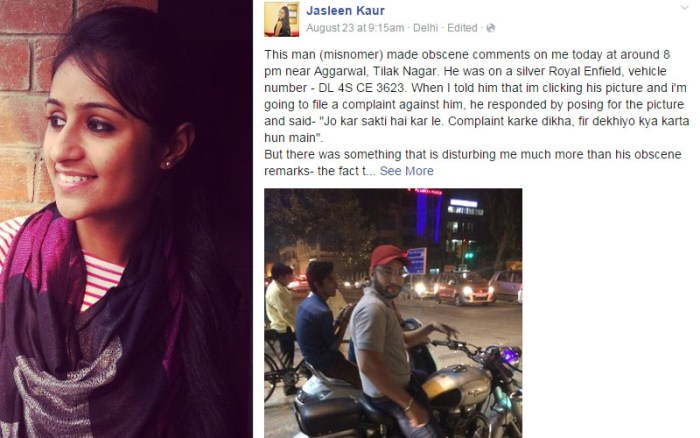700x438 pixels.
Task: Click the car with headlights in the photo
Action: tap(462, 288)
